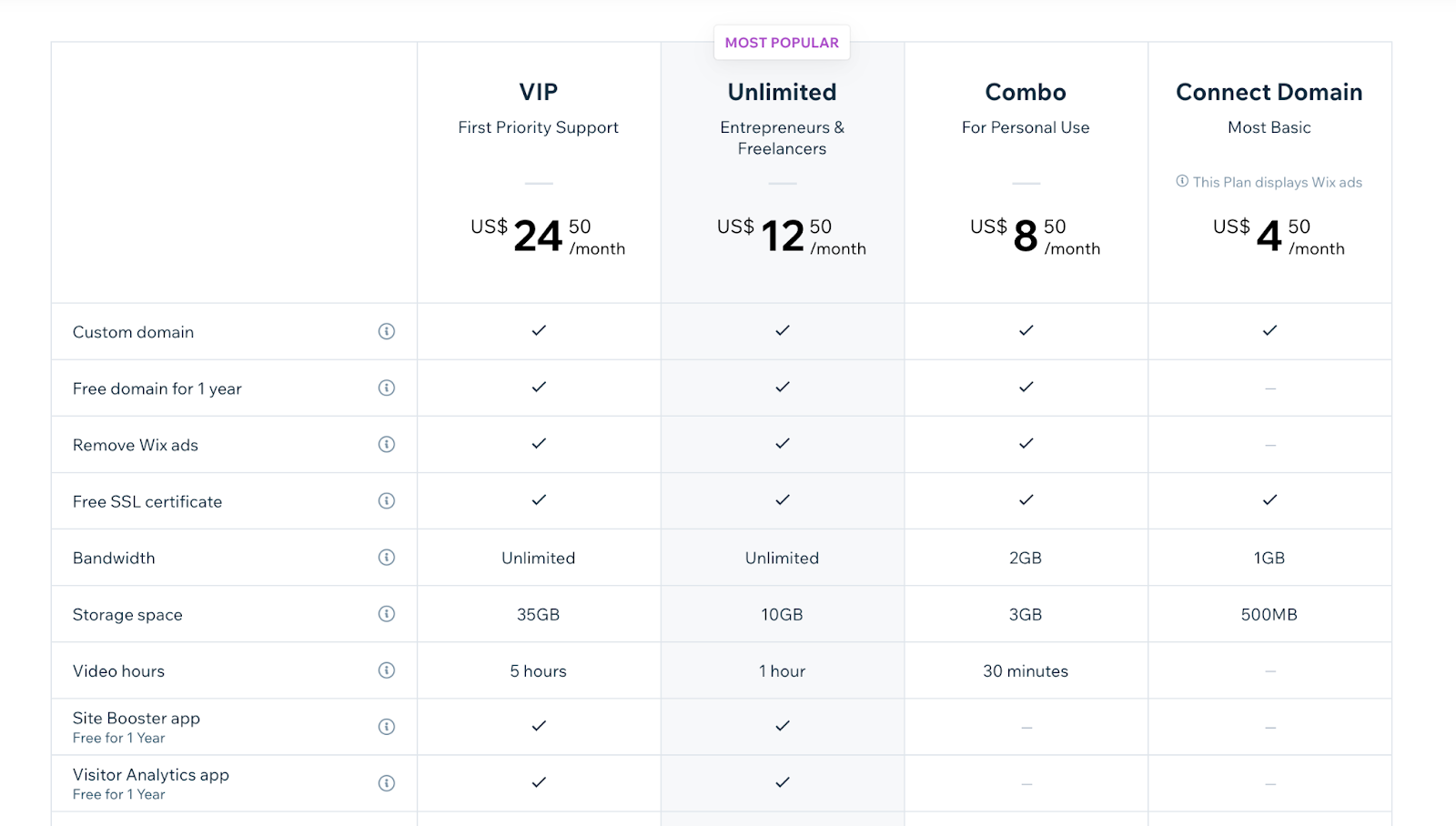1456x826 pixels.
Task: Click the Site Booster app info icon
Action: pos(387,726)
